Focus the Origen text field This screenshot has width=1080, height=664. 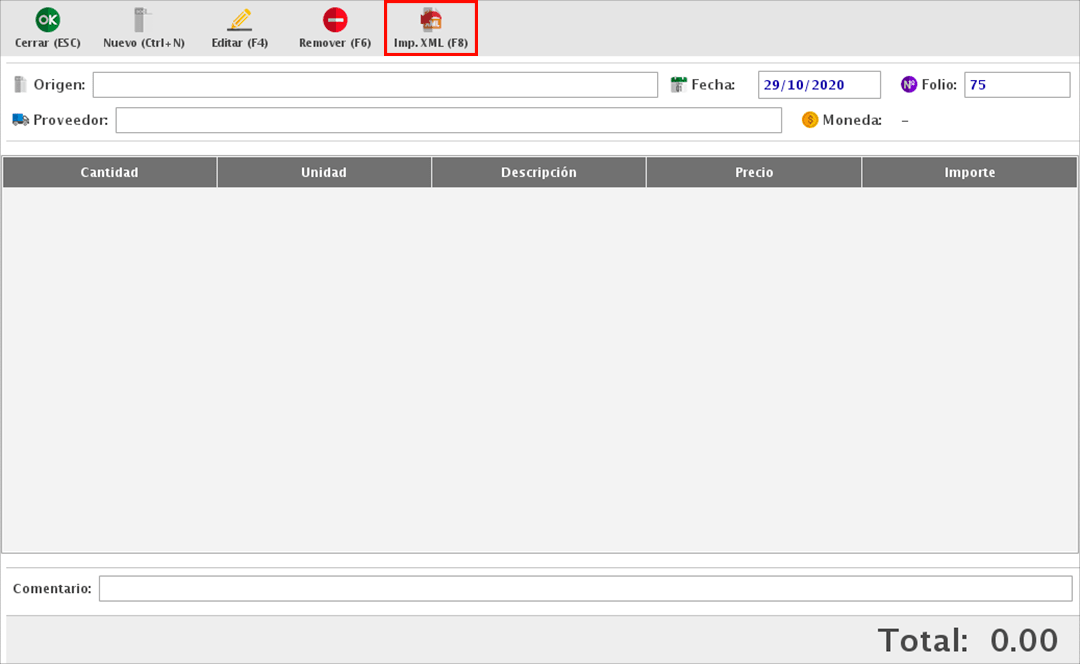pyautogui.click(x=375, y=85)
